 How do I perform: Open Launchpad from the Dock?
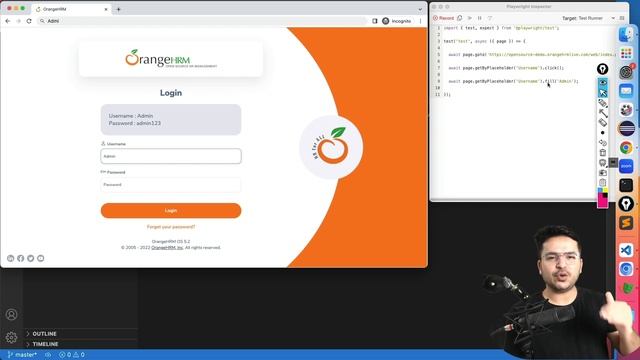(x=626, y=53)
